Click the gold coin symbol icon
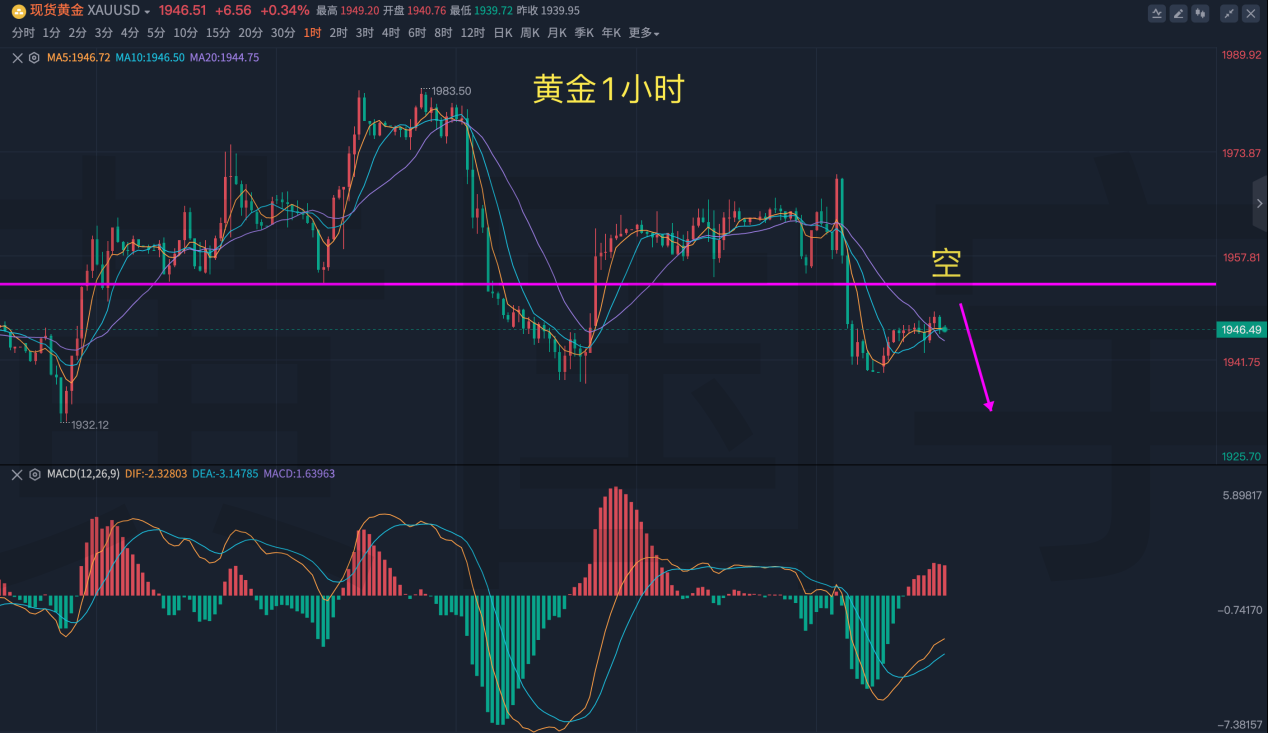1268x733 pixels. pyautogui.click(x=18, y=11)
